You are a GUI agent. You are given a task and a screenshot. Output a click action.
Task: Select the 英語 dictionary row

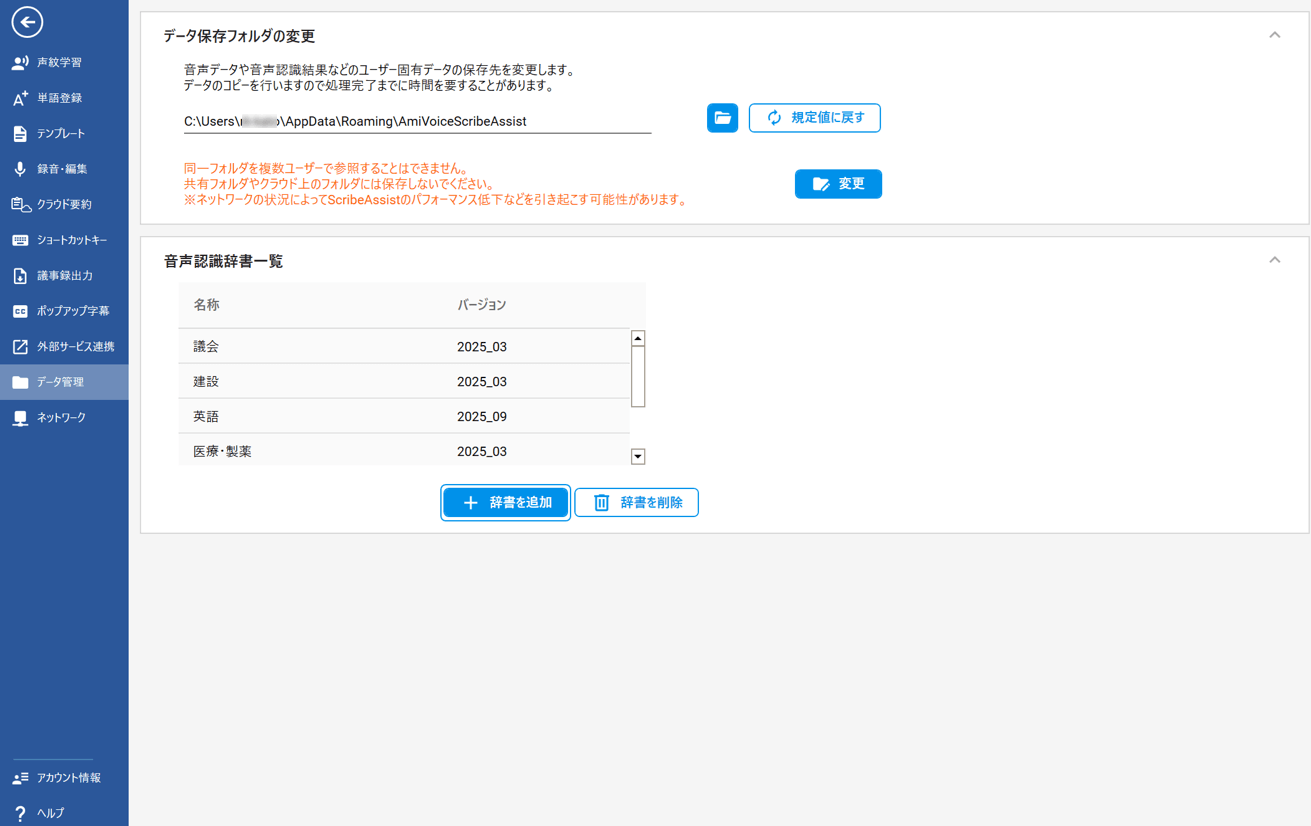pos(403,416)
